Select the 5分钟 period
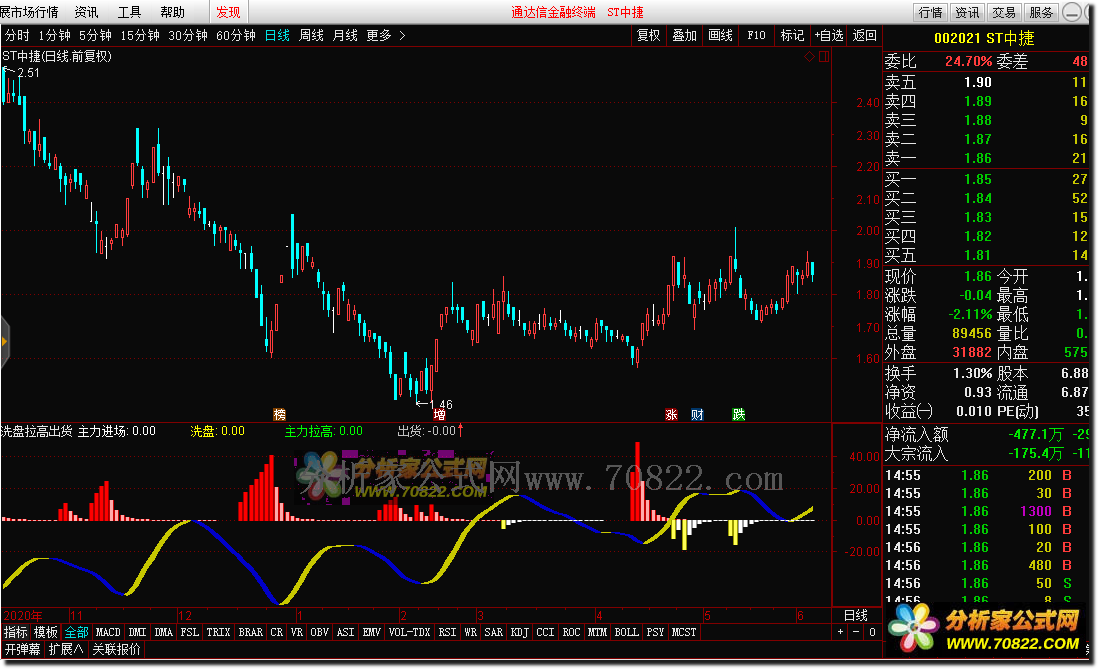The width and height of the screenshot is (1099, 669). click(95, 35)
